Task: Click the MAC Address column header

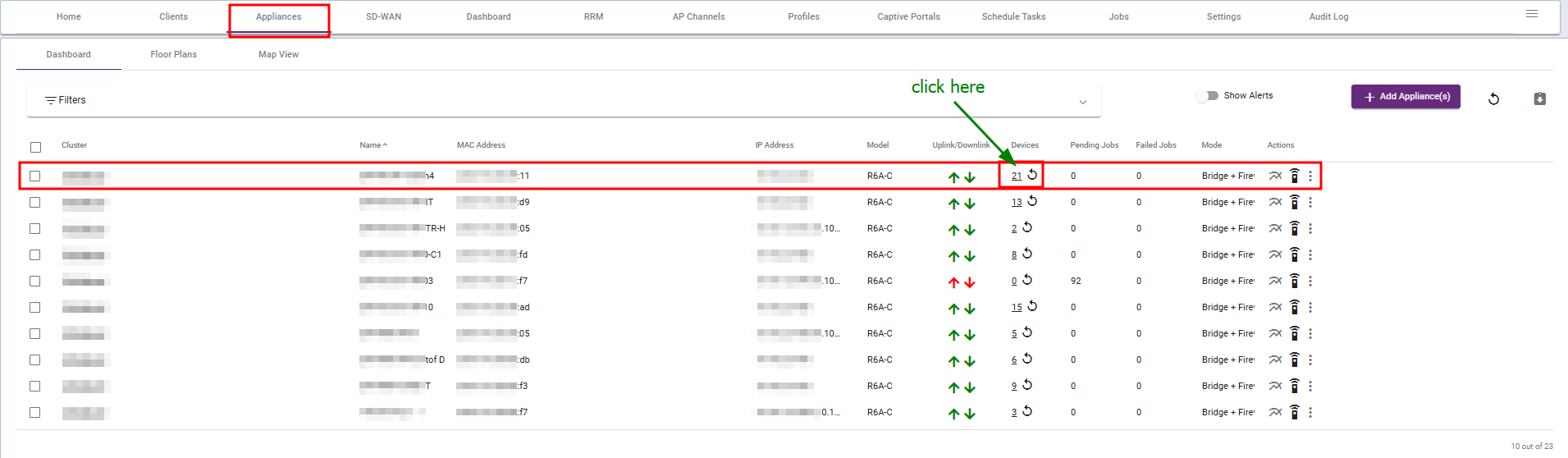Action: coord(481,145)
